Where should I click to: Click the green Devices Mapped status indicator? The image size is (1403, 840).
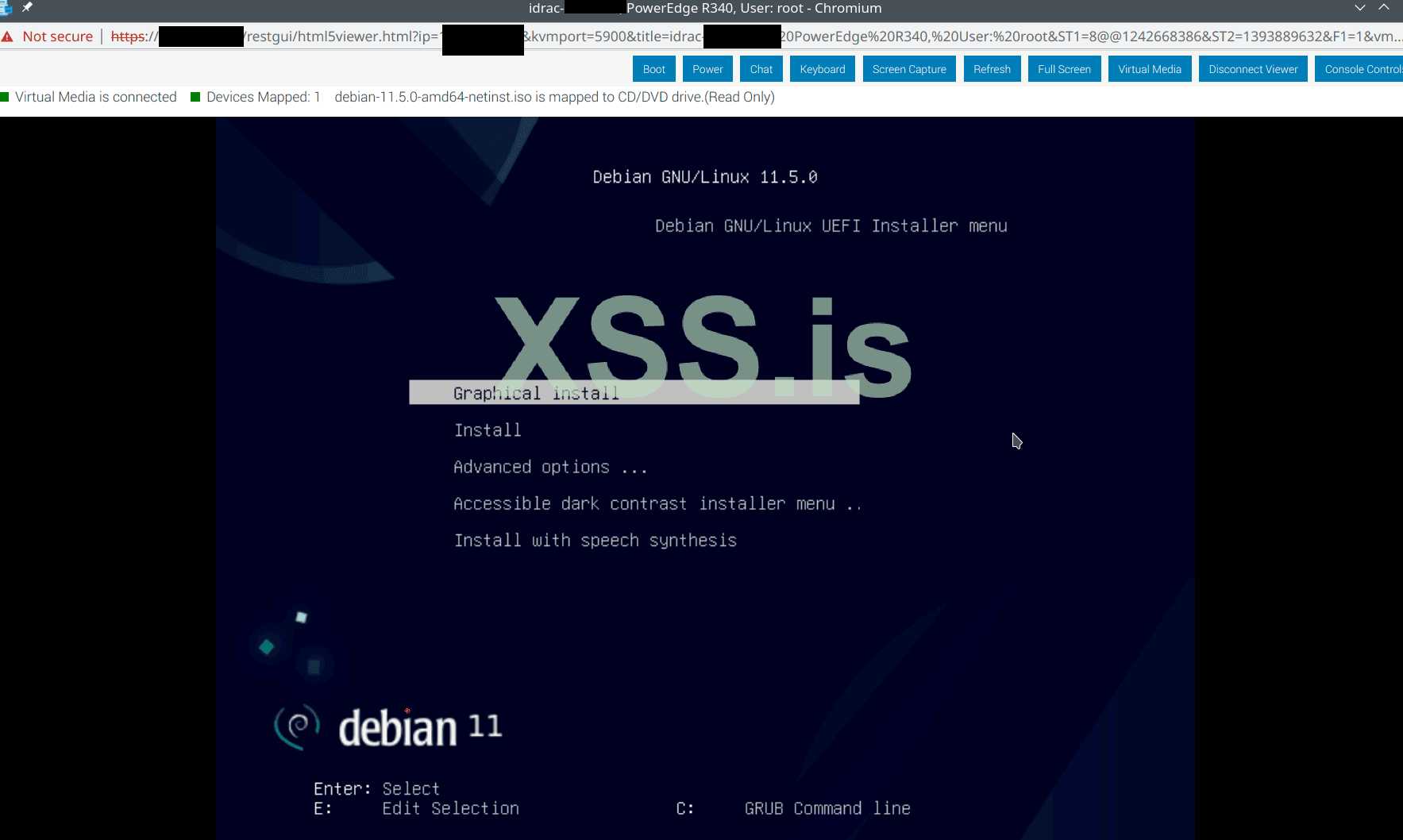tap(195, 96)
